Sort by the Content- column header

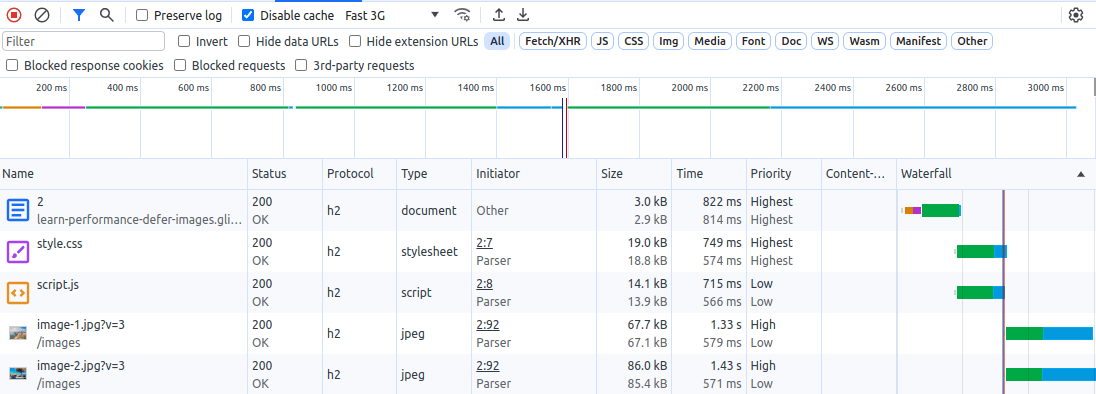858,174
